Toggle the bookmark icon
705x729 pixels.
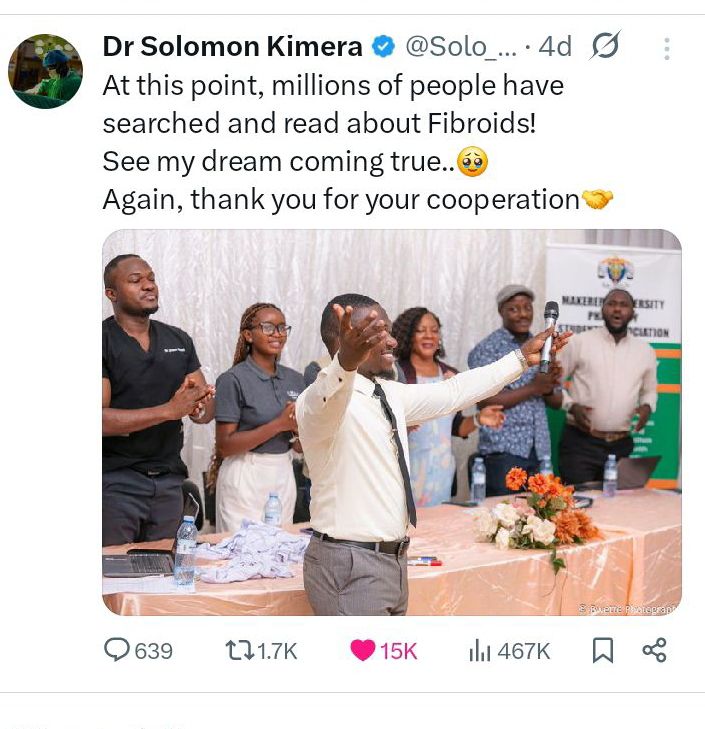coord(602,651)
